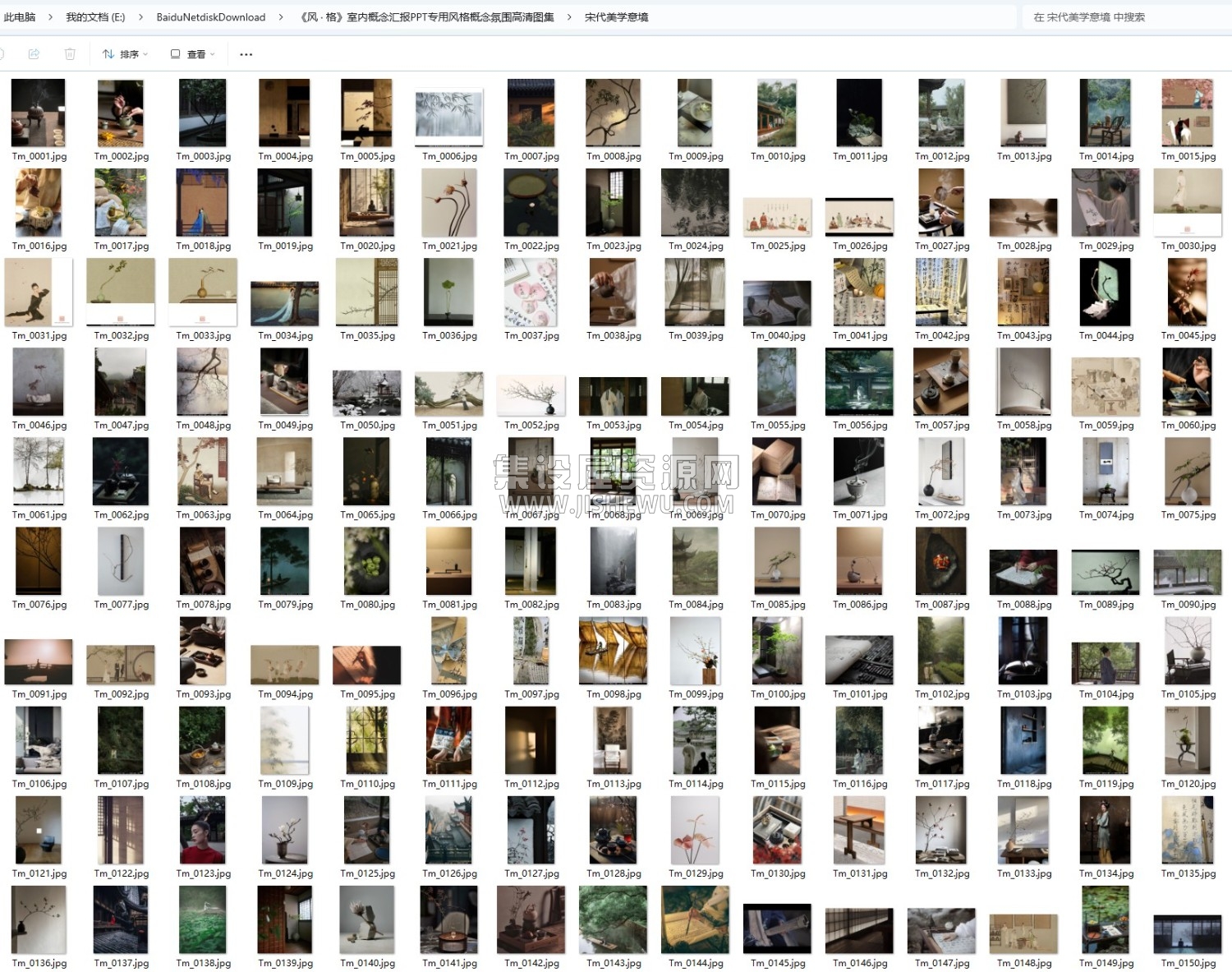Open the 排序 sort dropdown

pyautogui.click(x=125, y=54)
